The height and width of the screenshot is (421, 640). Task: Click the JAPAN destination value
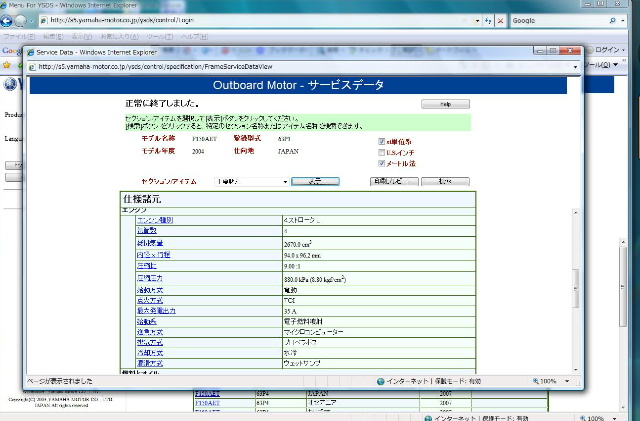click(288, 151)
